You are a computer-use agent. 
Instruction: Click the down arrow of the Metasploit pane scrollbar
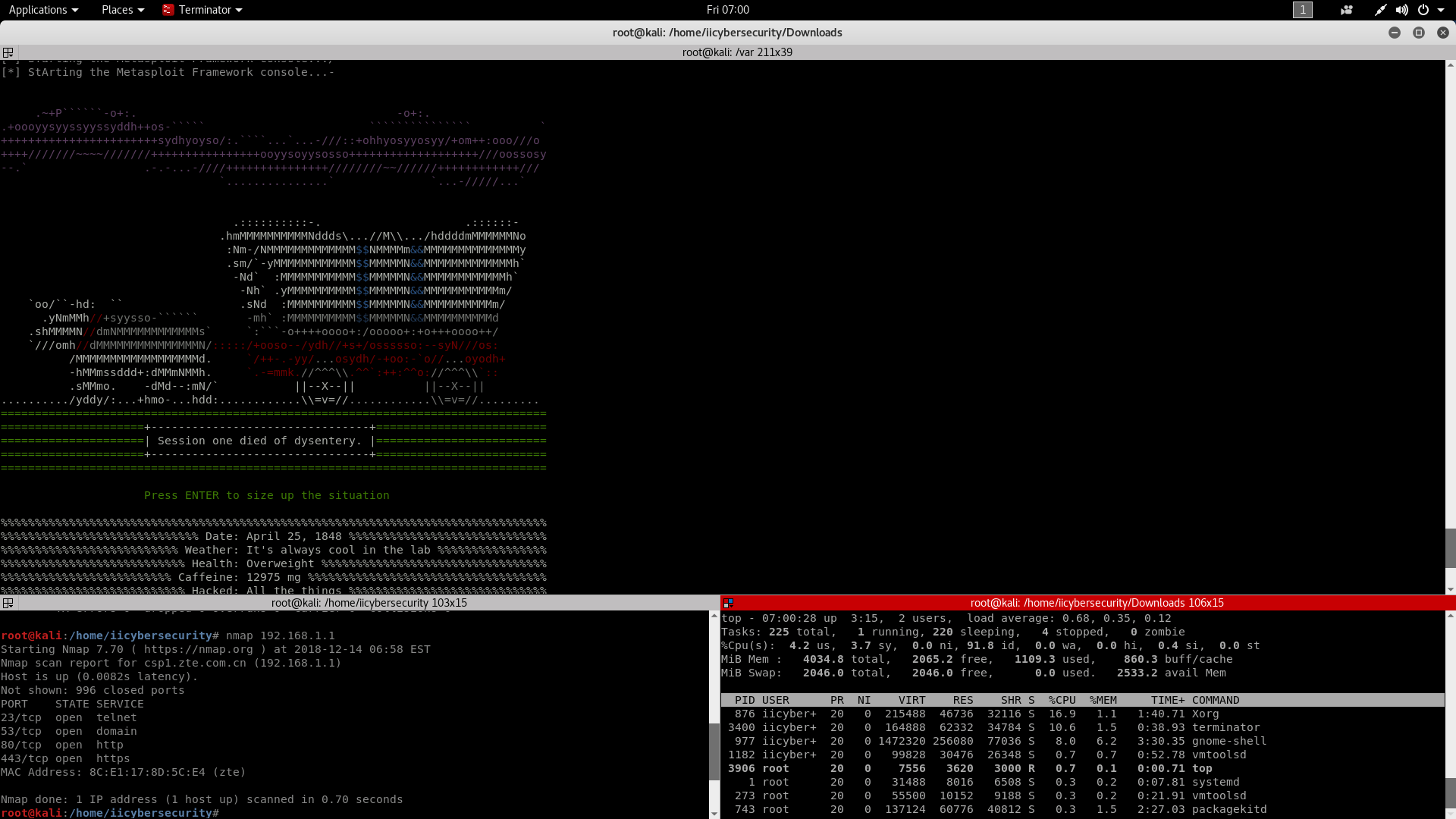pyautogui.click(x=1450, y=589)
